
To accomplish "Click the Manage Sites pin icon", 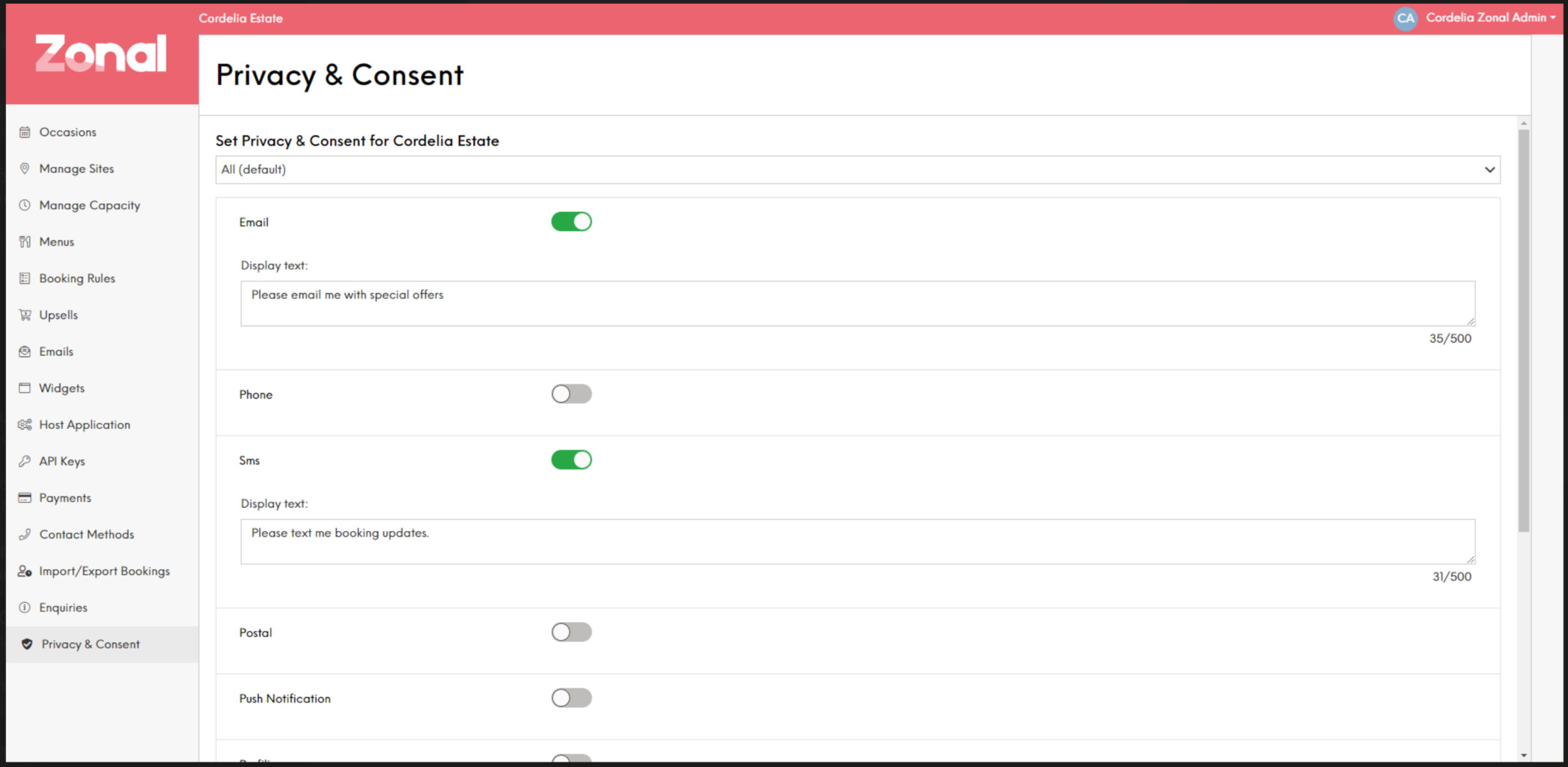I will pyautogui.click(x=24, y=168).
